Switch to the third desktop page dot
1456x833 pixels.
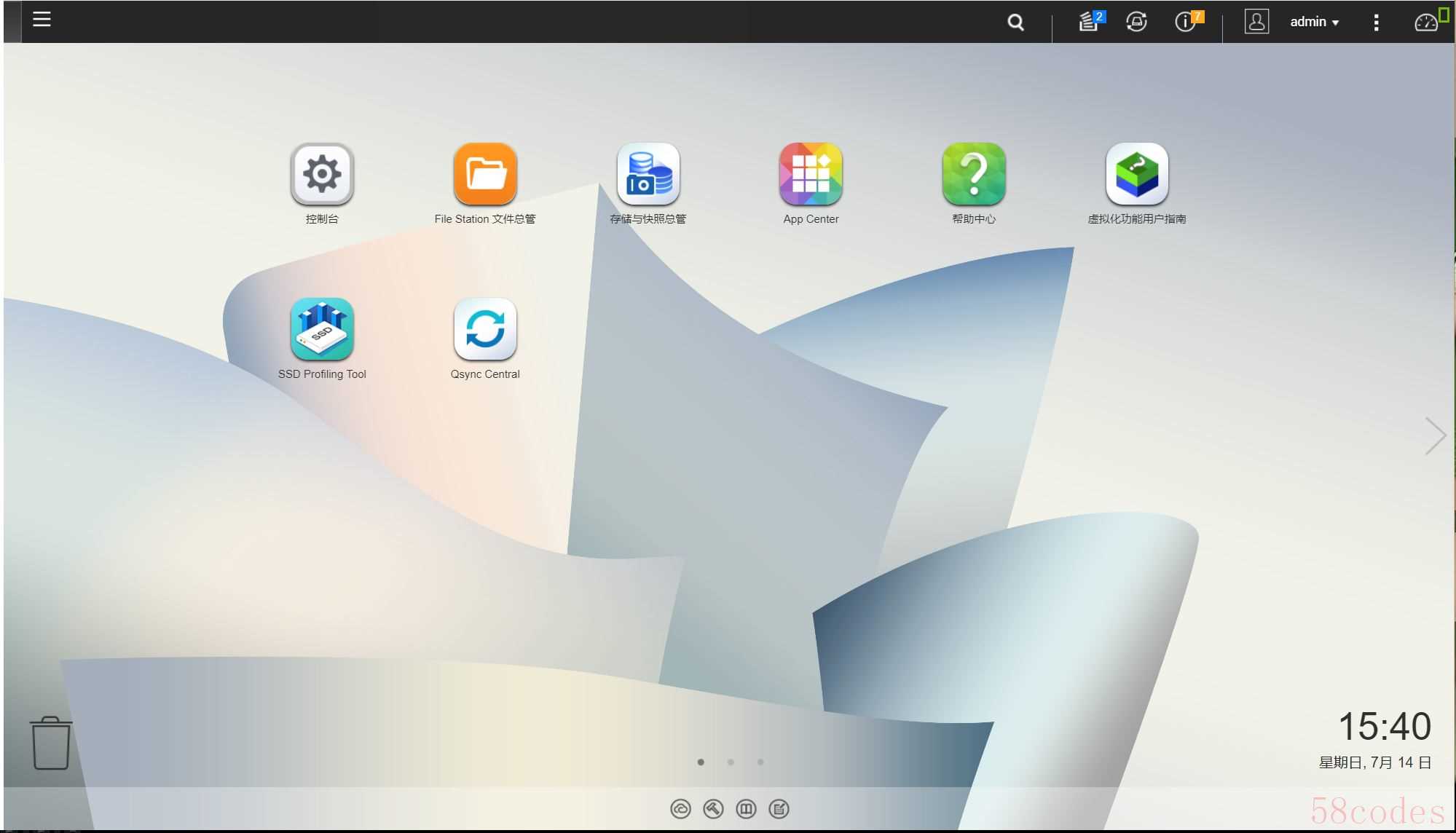(760, 762)
